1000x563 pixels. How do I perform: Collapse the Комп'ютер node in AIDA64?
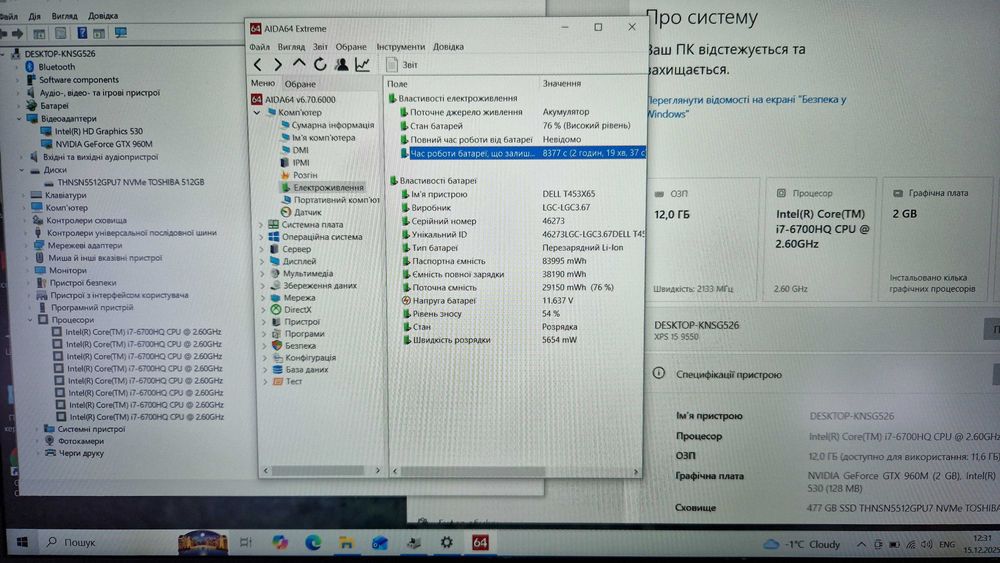pos(257,112)
